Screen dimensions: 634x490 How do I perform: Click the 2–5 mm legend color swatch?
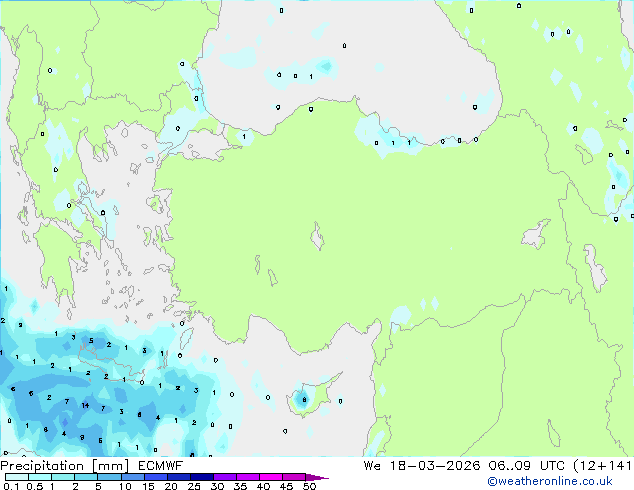(86, 477)
